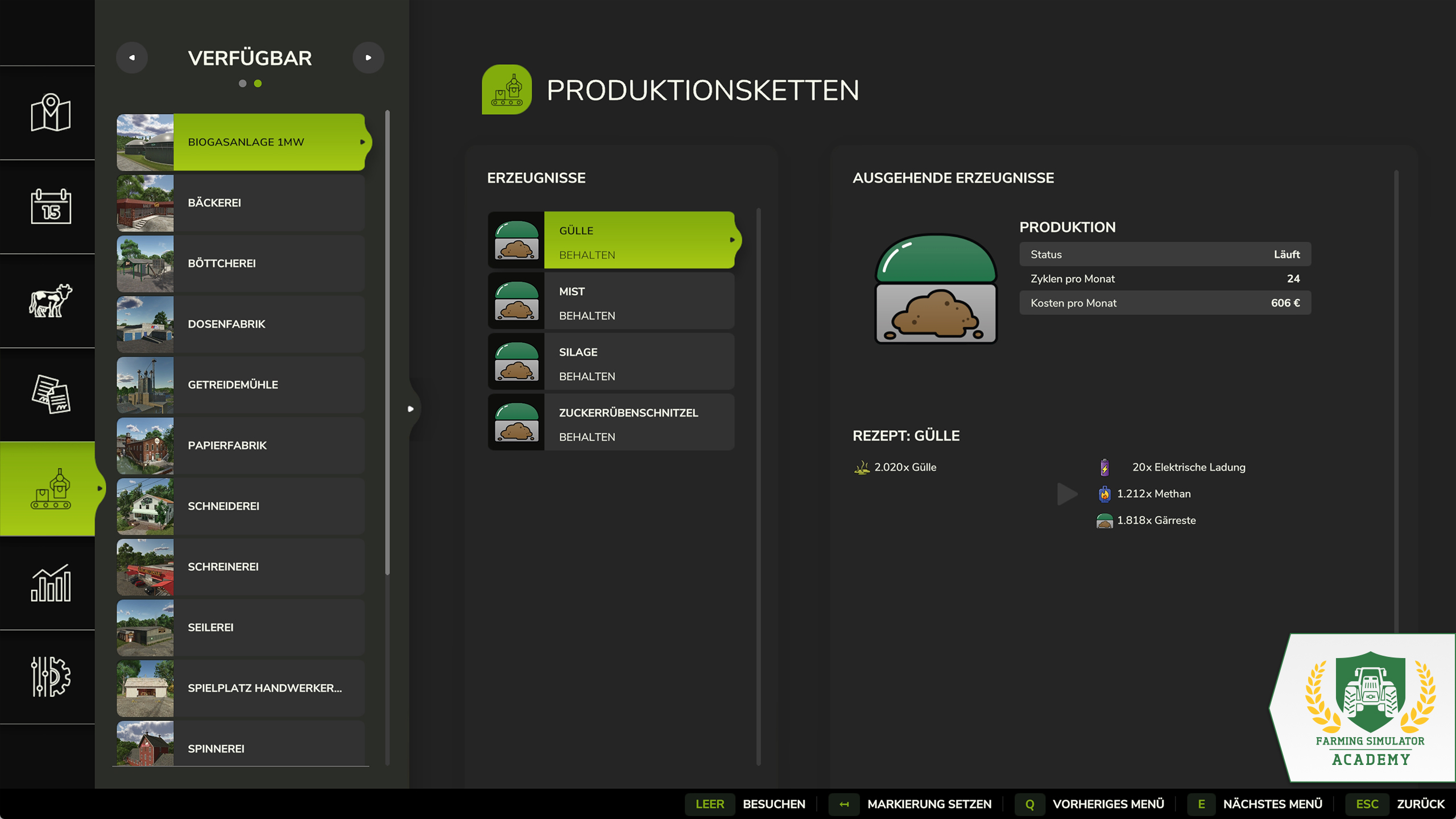Open the map icon in sidebar

(50, 113)
